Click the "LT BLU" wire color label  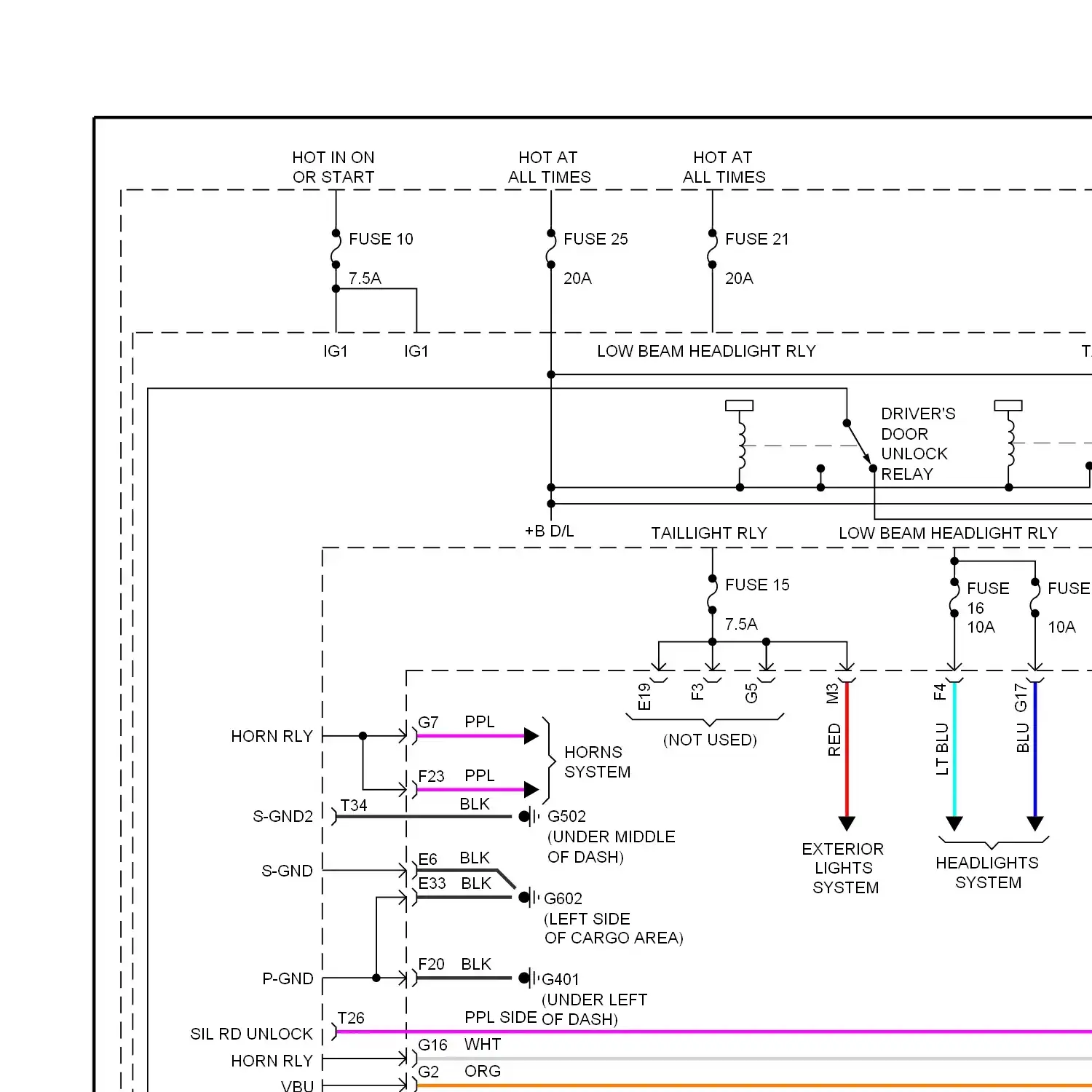pos(942,748)
